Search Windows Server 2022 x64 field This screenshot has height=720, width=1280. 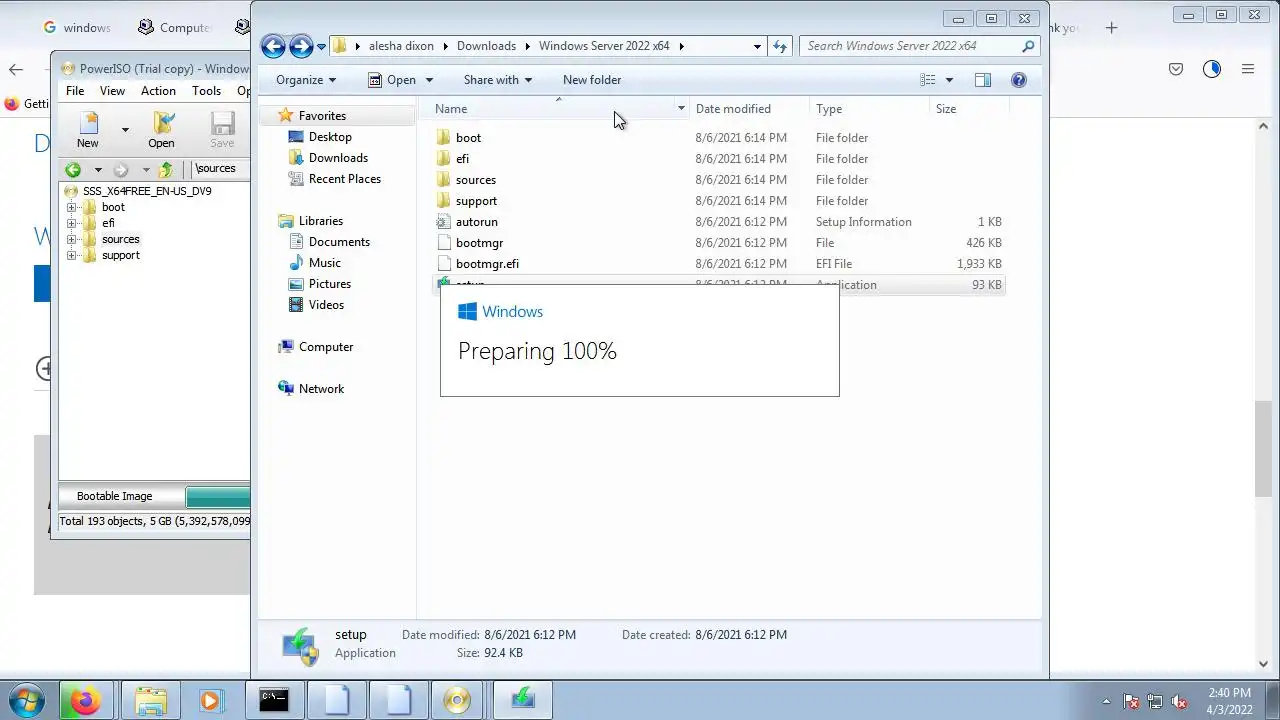click(919, 46)
